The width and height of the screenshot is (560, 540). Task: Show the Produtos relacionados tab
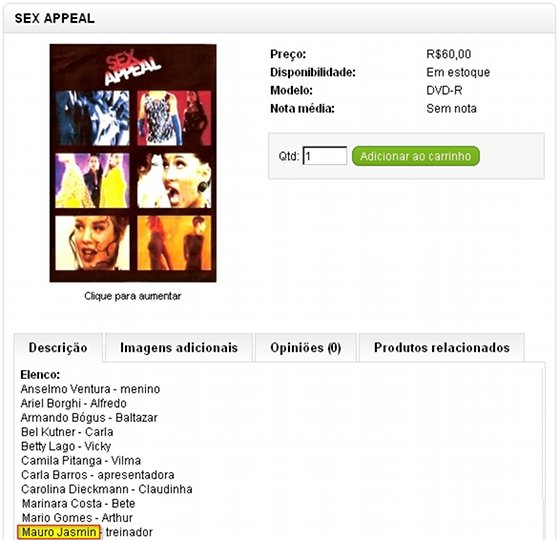click(x=442, y=348)
